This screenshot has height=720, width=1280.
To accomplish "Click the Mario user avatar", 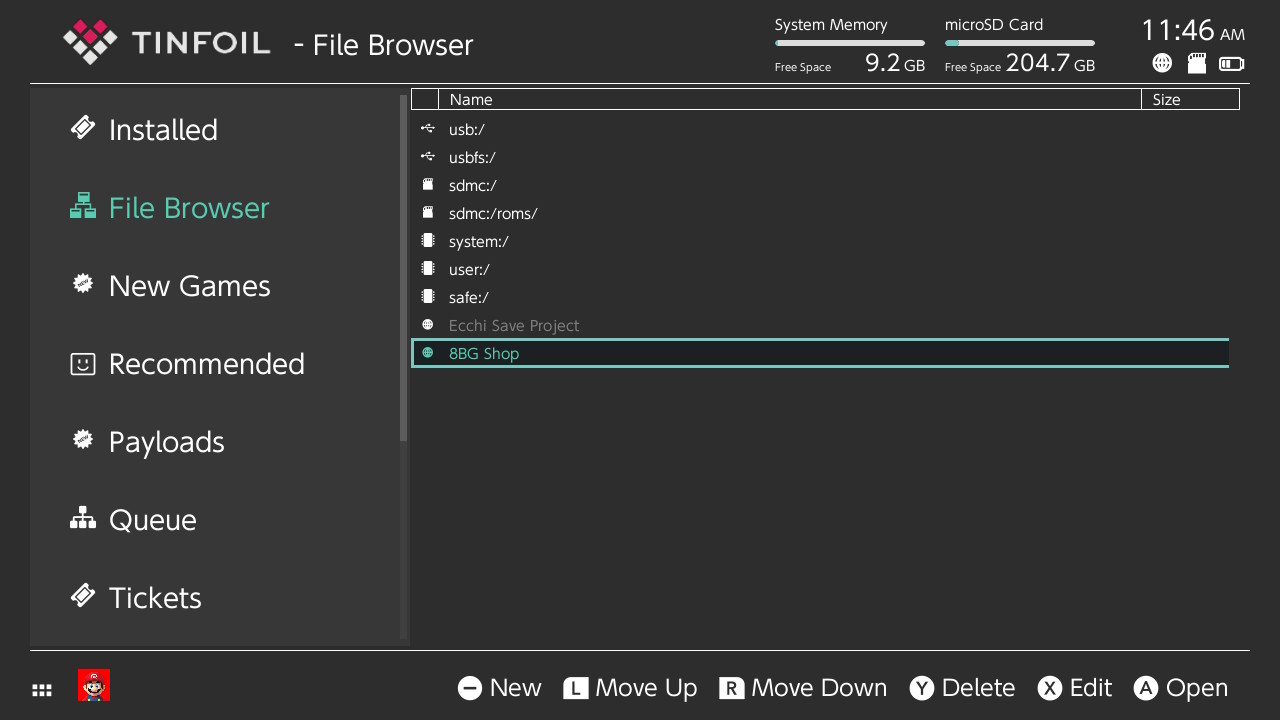I will click(x=94, y=686).
